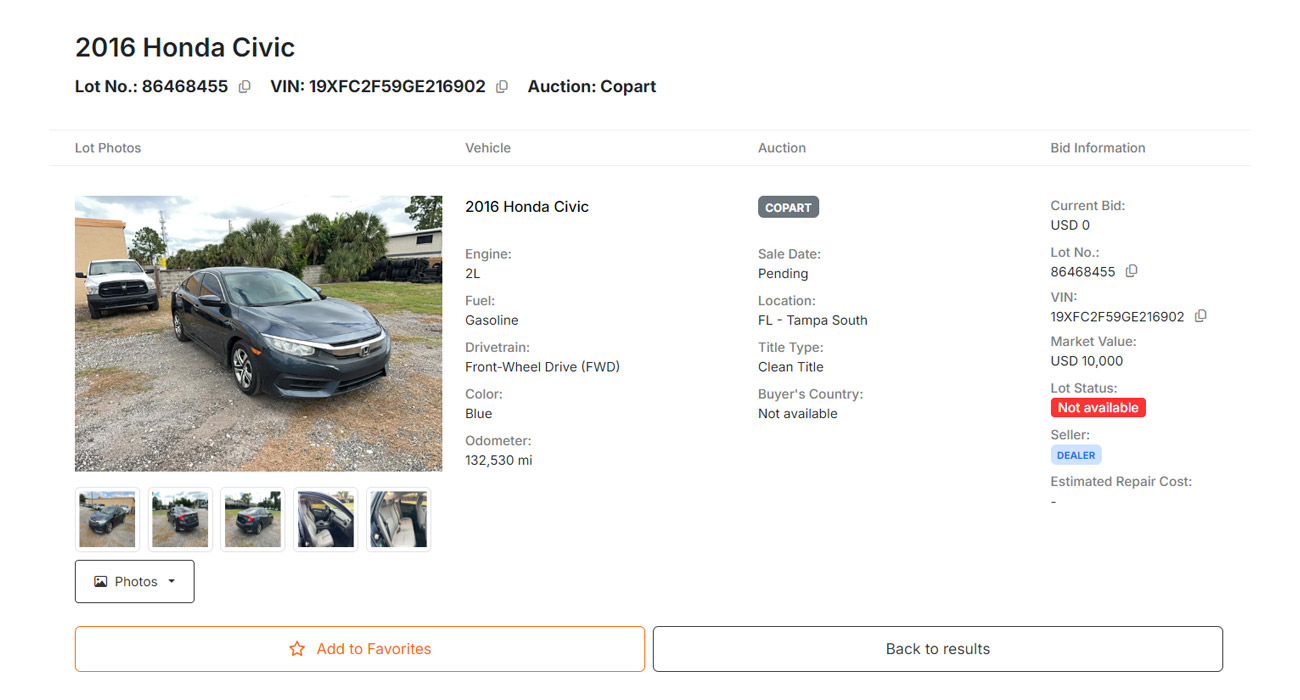Click the image icon on Photos button
This screenshot has width=1300, height=700.
[101, 582]
